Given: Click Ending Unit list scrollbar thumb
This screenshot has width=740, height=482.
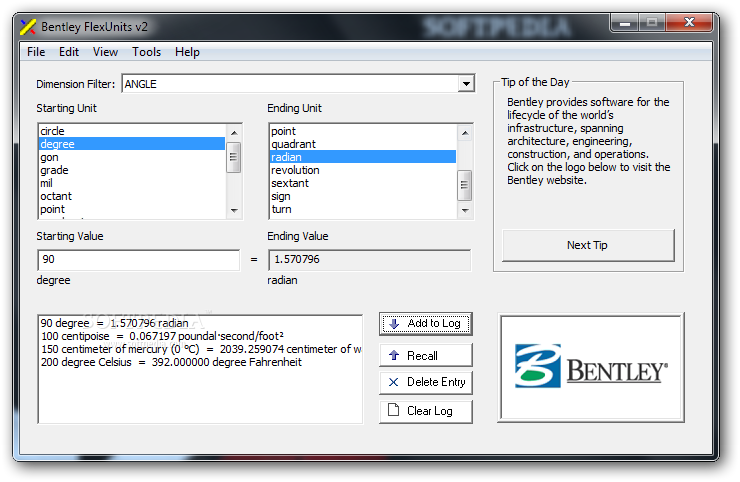Looking at the screenshot, I should pos(464,186).
